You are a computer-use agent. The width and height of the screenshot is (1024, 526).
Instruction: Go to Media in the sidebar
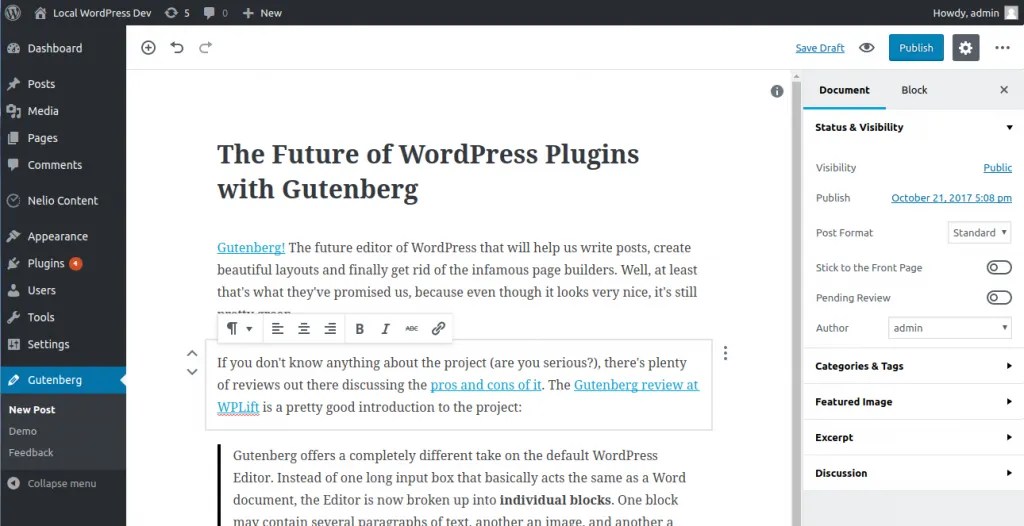[x=63, y=111]
